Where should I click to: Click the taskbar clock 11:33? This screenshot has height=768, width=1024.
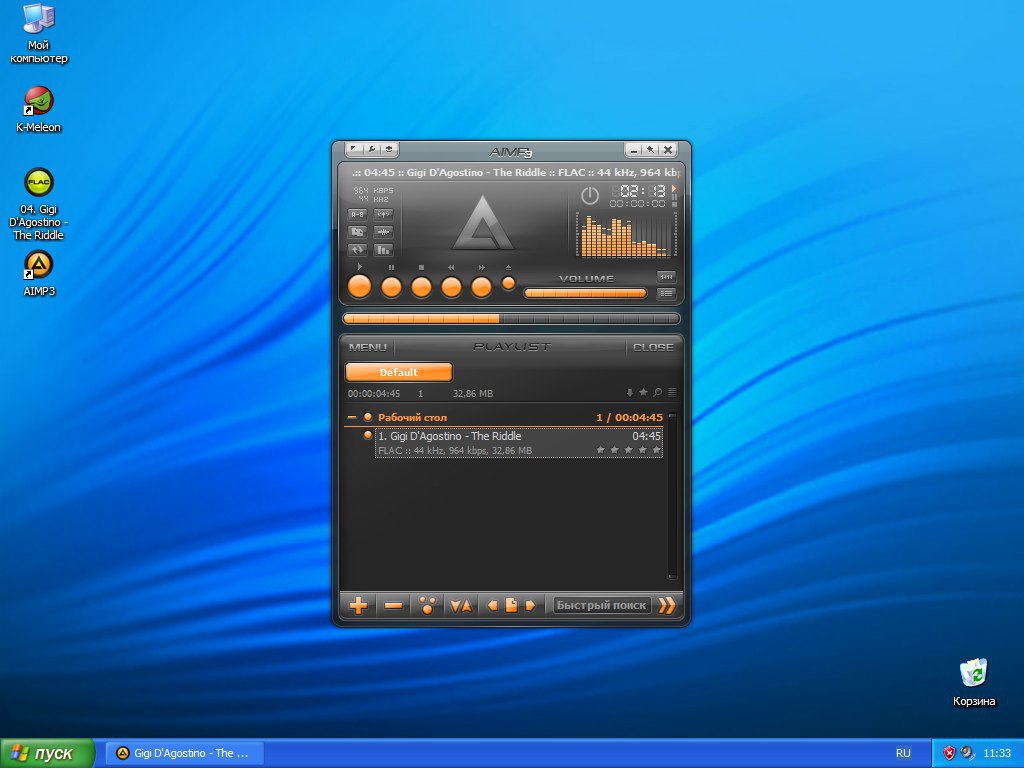tap(997, 753)
